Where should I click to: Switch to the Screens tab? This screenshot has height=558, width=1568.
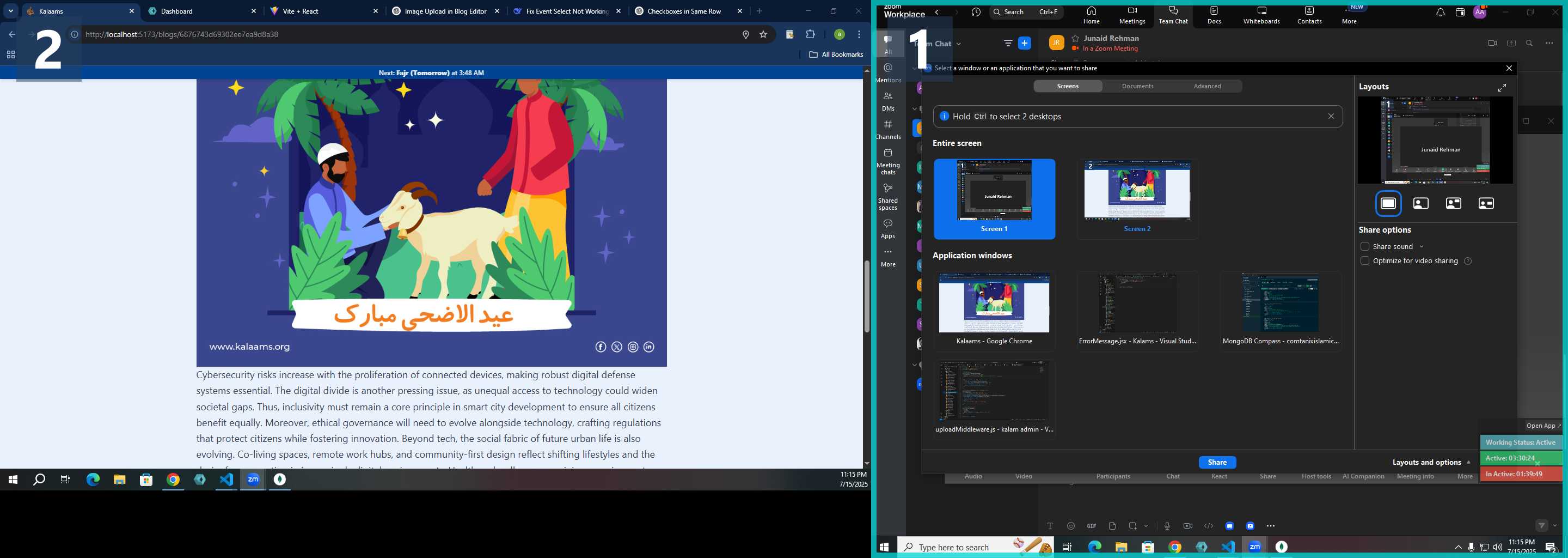pos(1068,87)
